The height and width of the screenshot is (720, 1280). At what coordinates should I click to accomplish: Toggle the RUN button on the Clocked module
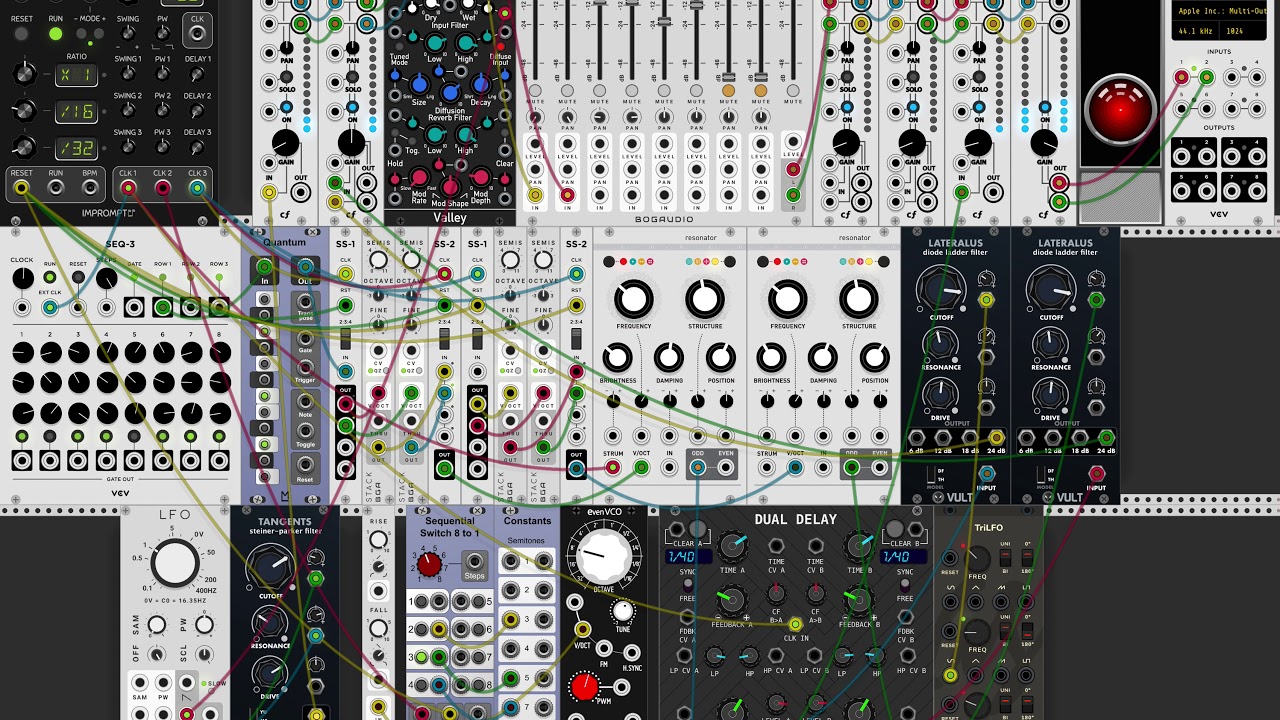(55, 35)
